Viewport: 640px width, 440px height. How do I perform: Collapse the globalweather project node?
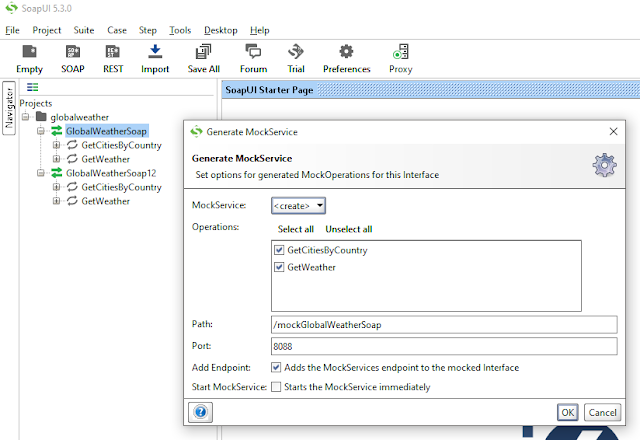[x=26, y=117]
